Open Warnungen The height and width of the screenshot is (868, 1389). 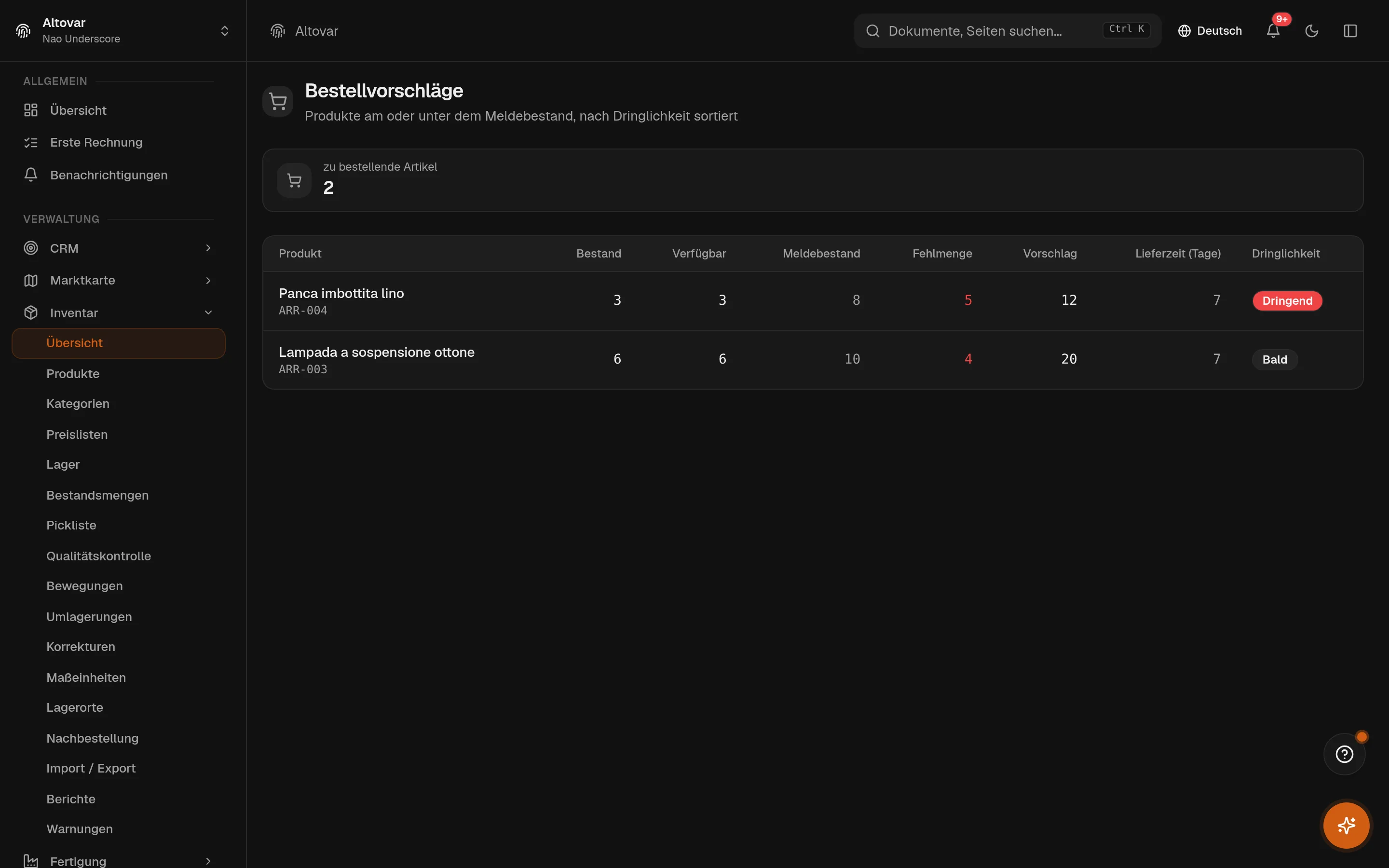click(80, 829)
